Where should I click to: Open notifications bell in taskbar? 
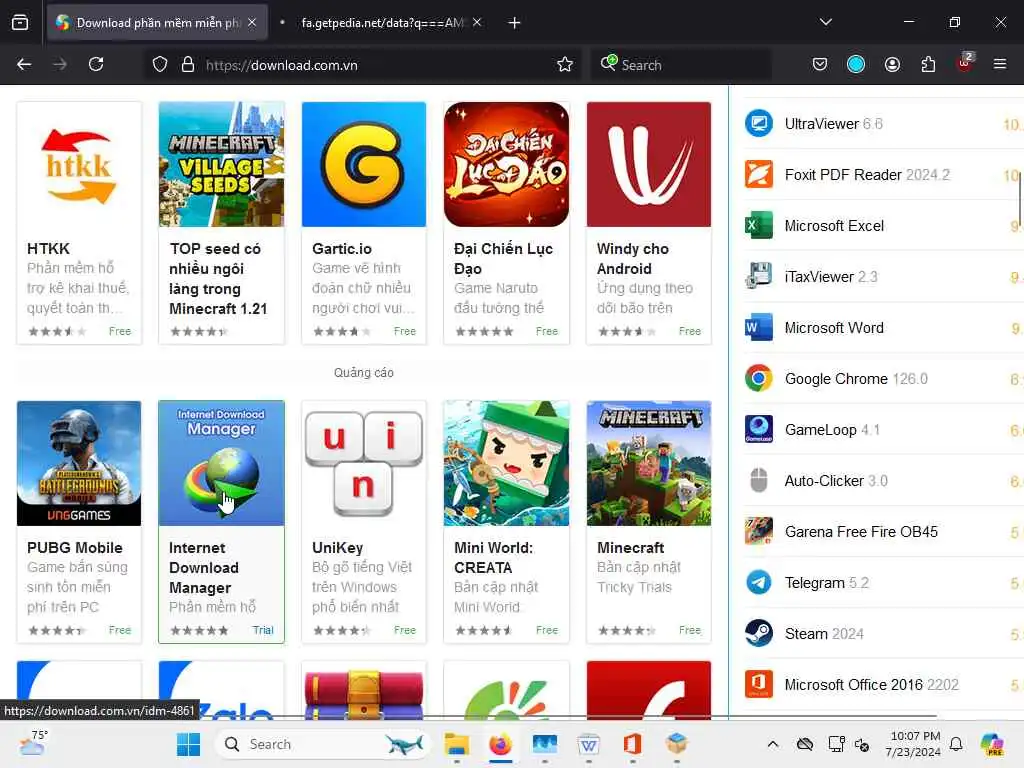pos(956,744)
